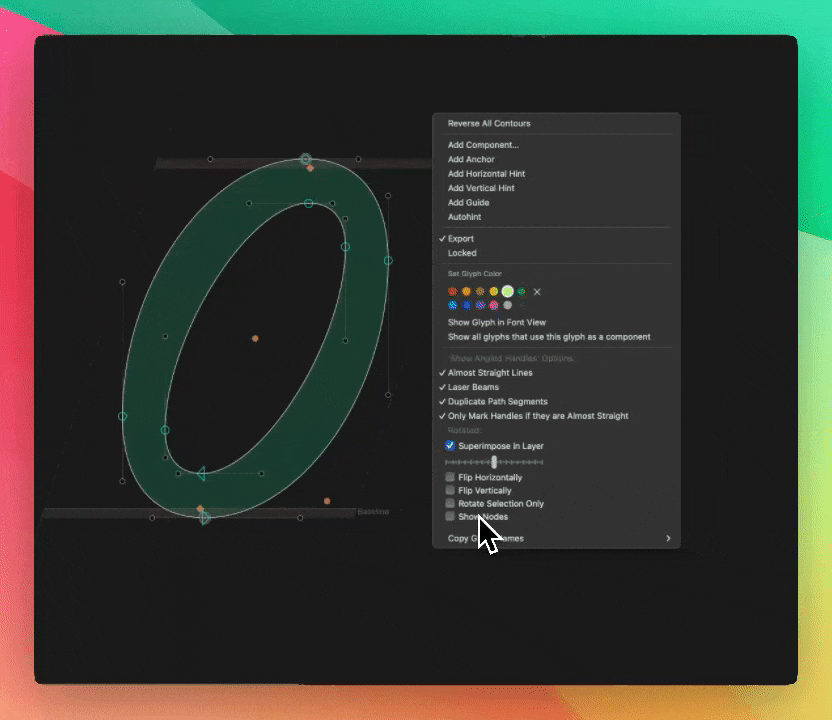The image size is (832, 720).
Task: Select the inner contour direction arrow node
Action: point(200,473)
